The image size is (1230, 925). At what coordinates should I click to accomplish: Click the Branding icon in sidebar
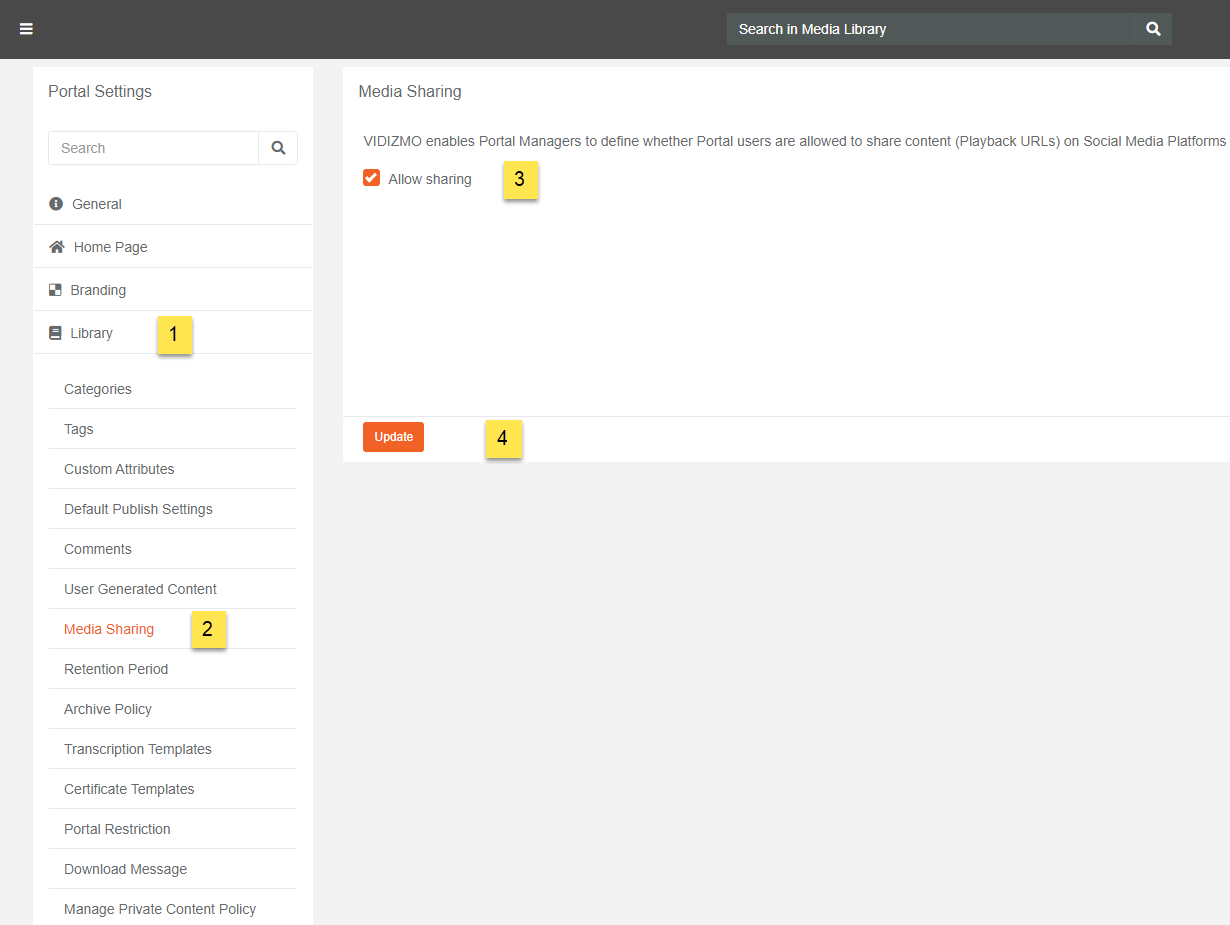[x=56, y=290]
